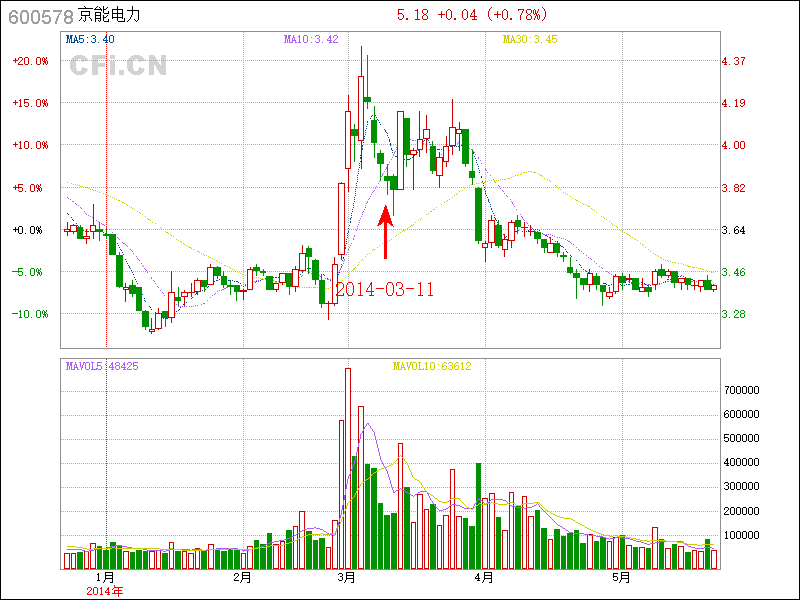
Task: Click the 2014-03-11 date annotation
Action: [x=384, y=290]
